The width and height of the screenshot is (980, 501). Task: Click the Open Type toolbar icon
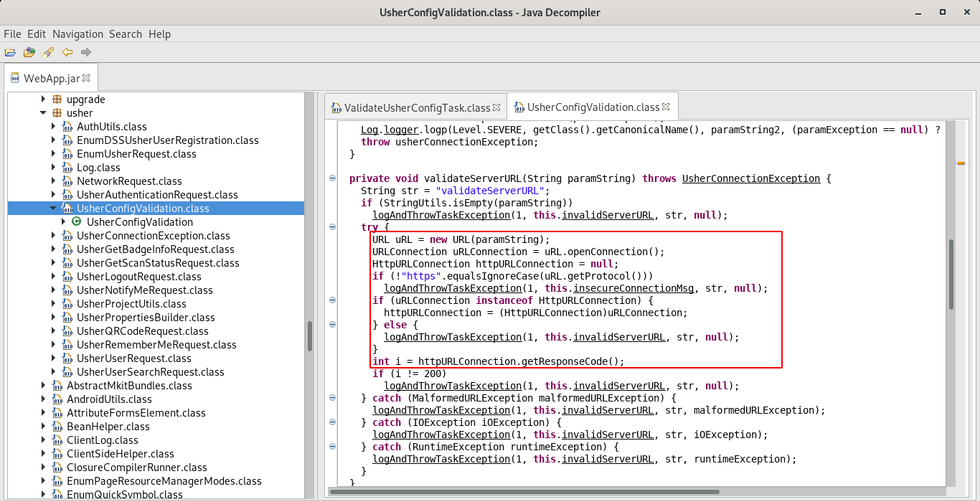pos(29,52)
